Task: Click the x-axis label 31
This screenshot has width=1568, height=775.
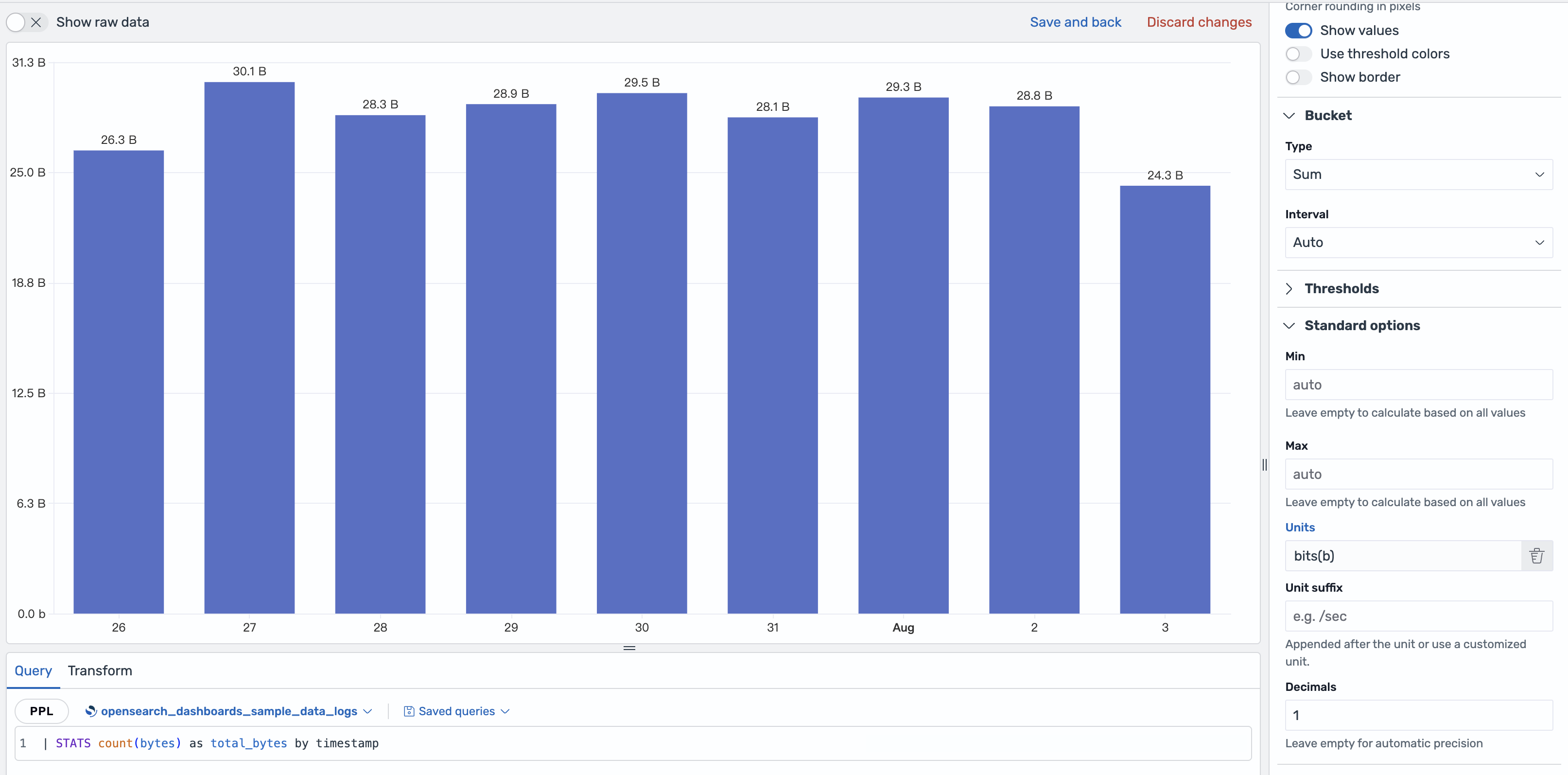Action: click(x=772, y=627)
